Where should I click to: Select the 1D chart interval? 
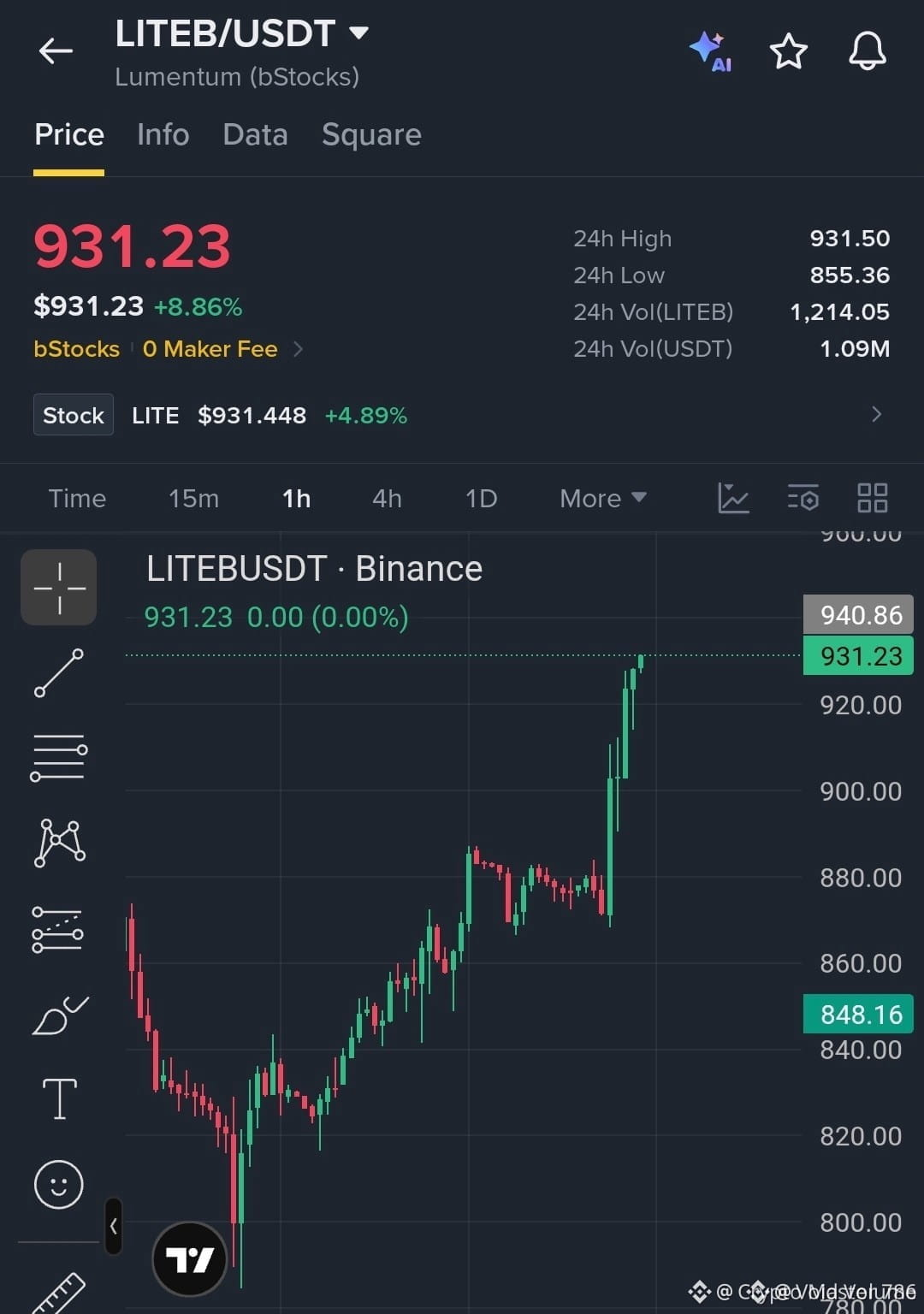[481, 498]
